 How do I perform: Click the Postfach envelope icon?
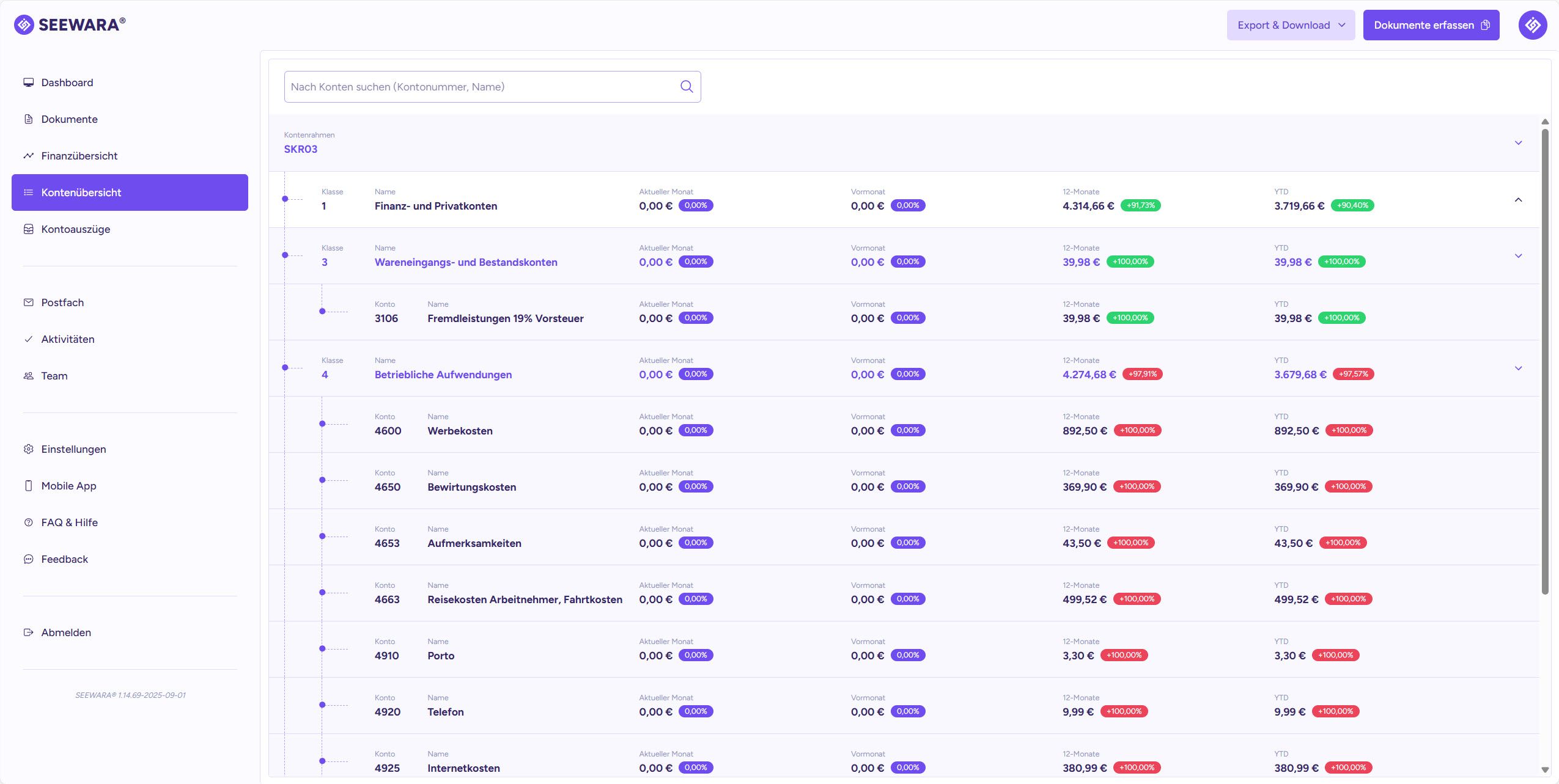coord(28,302)
